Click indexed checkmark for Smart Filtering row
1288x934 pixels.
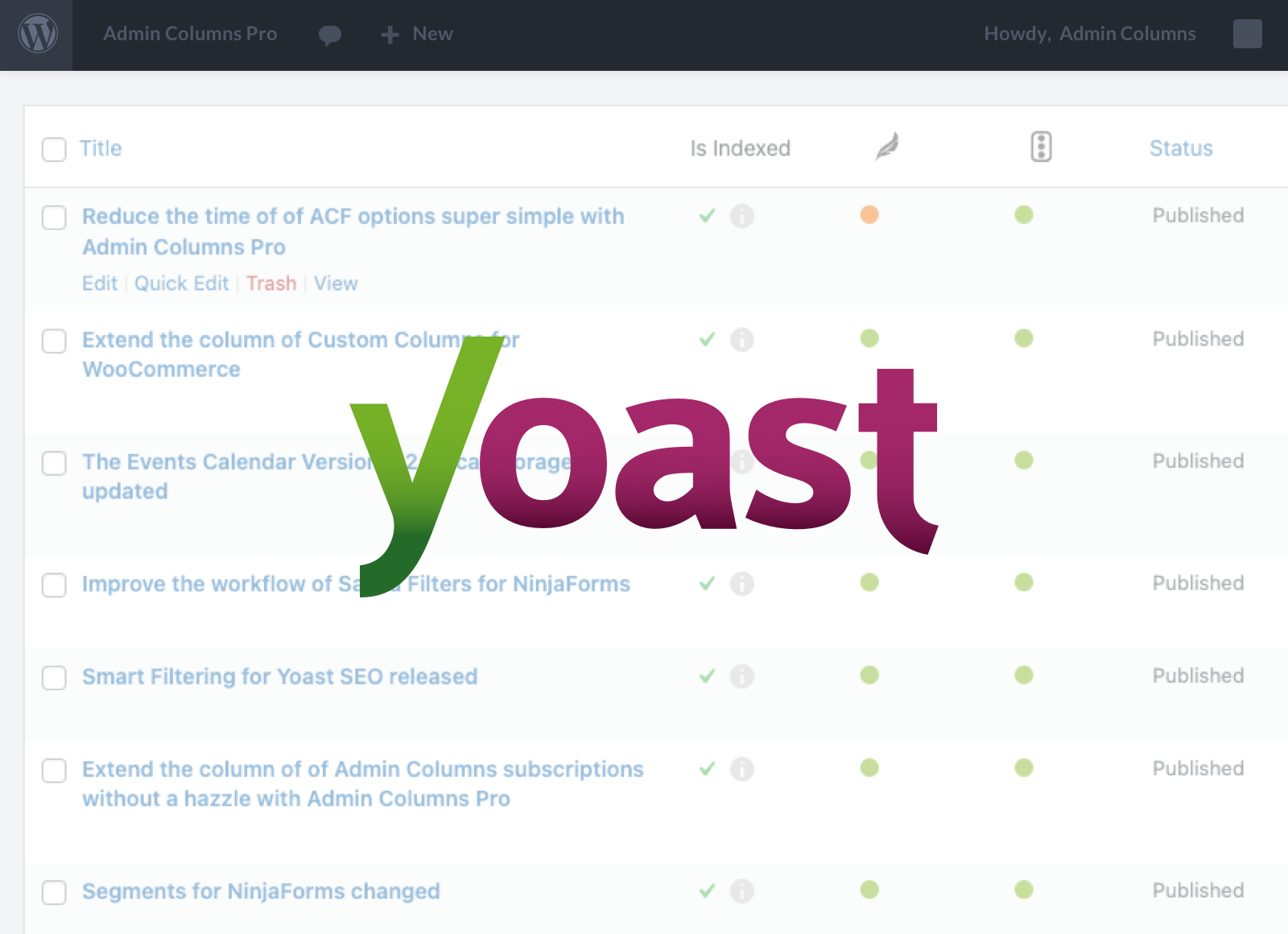point(707,676)
